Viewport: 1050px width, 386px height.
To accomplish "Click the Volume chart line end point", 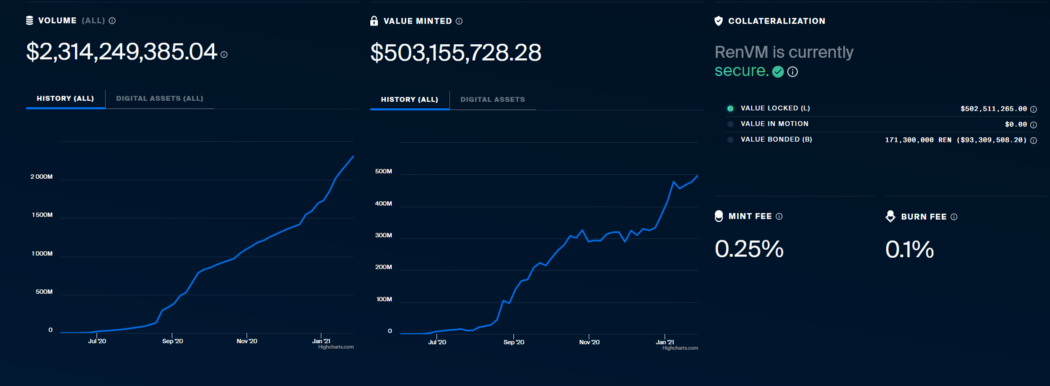I will click(x=354, y=156).
